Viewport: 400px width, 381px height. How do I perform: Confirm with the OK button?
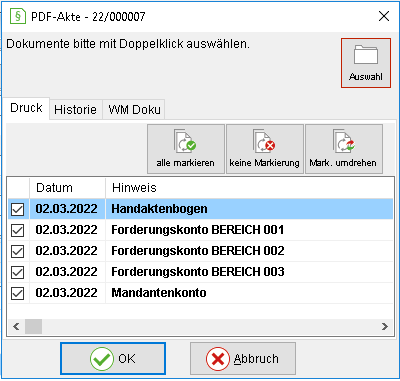[x=113, y=359]
